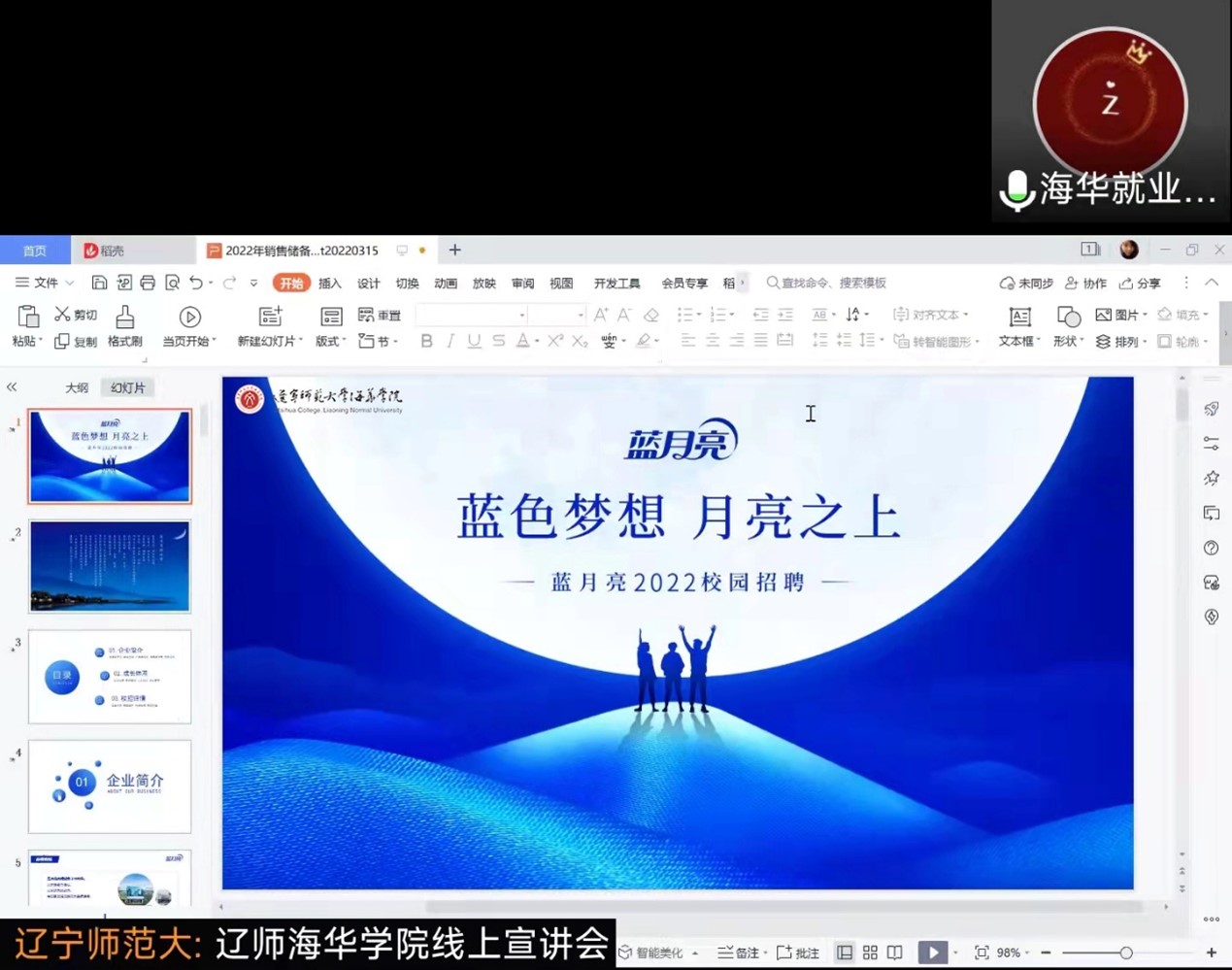Collapse the ribbon with the chevron arrow
1232x970 pixels.
(1212, 283)
